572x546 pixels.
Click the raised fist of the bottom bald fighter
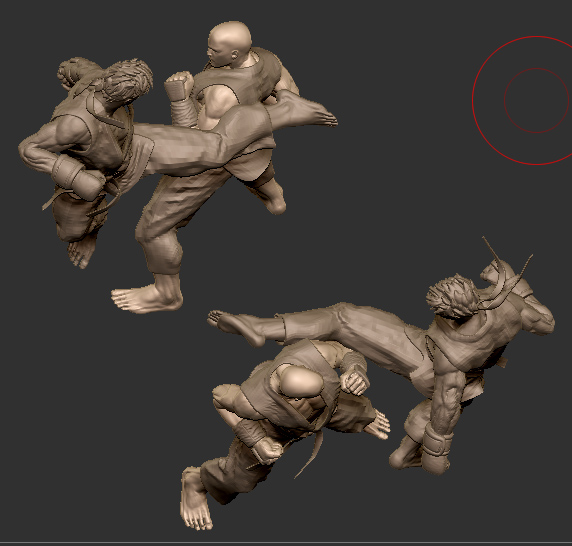354,381
